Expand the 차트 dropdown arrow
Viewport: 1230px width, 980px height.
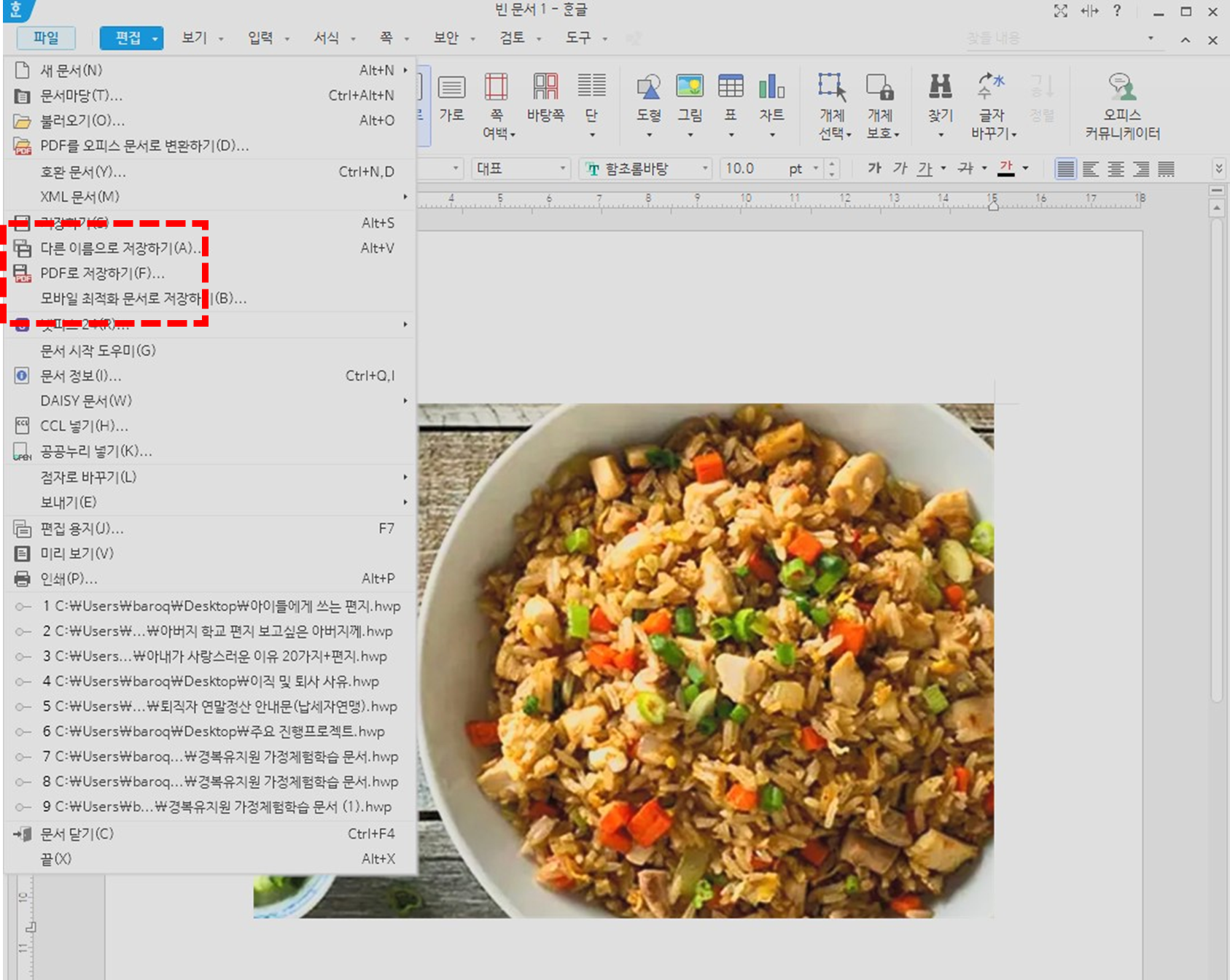(772, 135)
